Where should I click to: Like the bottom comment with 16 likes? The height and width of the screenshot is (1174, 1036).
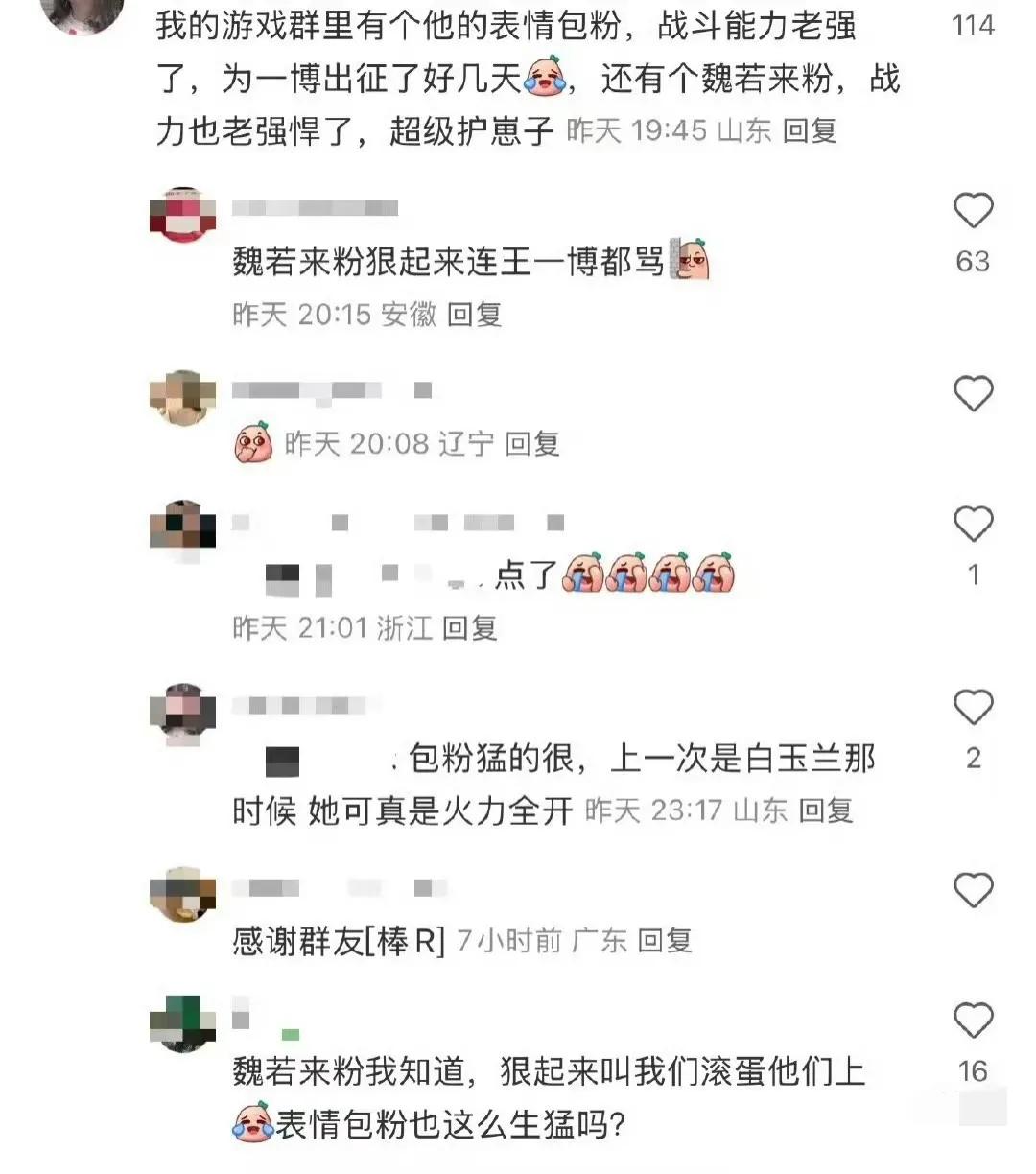point(973,1021)
